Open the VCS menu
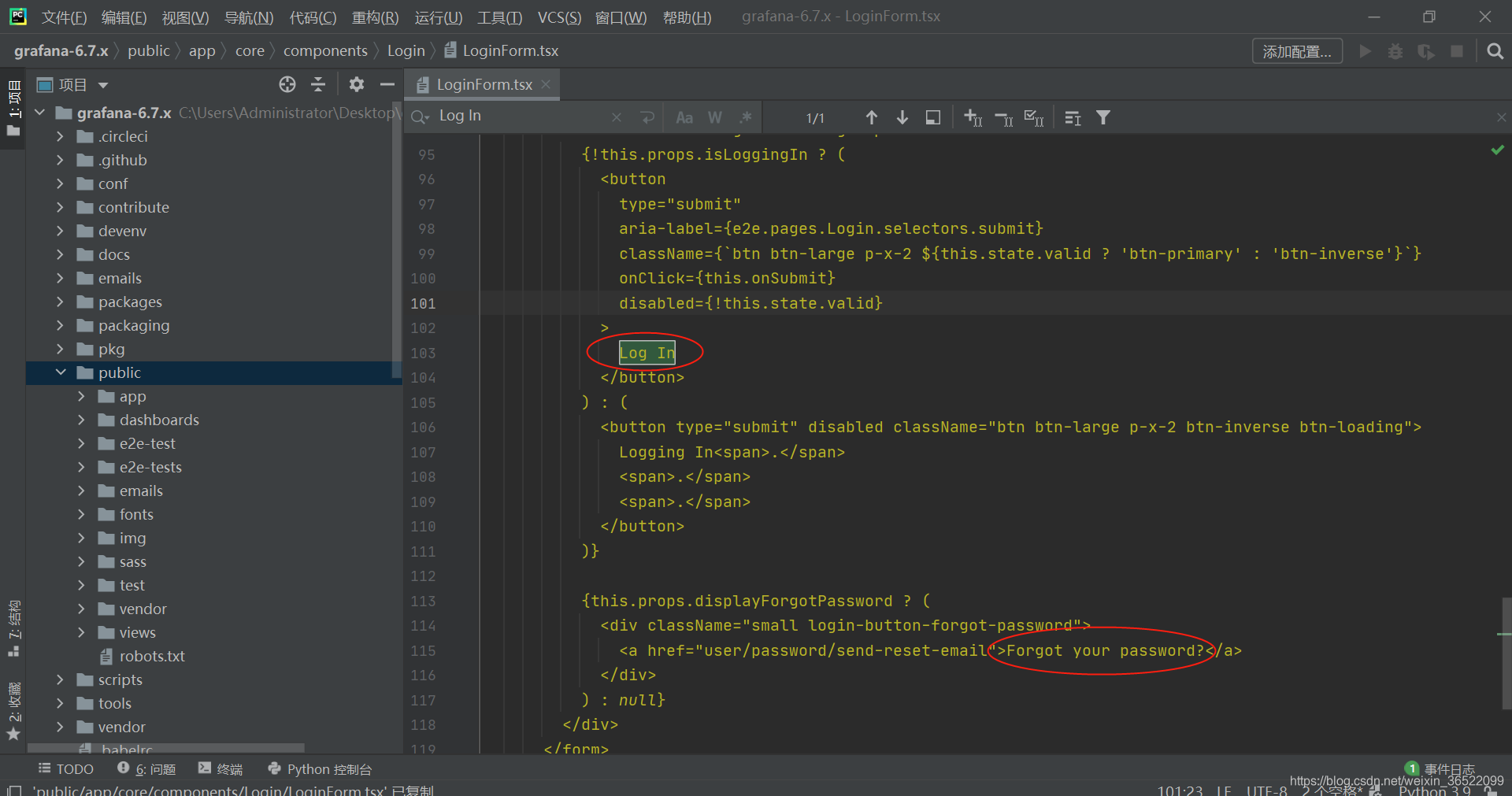Image resolution: width=1512 pixels, height=796 pixels. click(x=559, y=17)
